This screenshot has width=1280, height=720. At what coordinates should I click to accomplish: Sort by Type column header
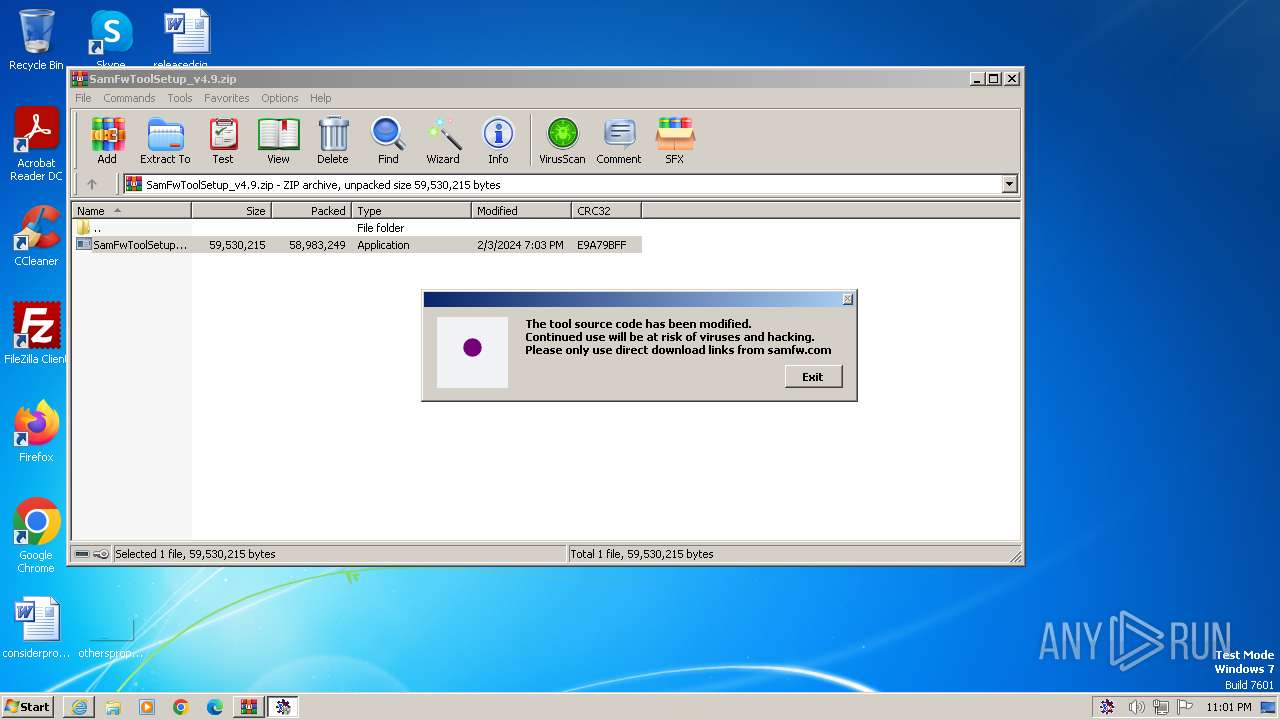click(x=411, y=211)
